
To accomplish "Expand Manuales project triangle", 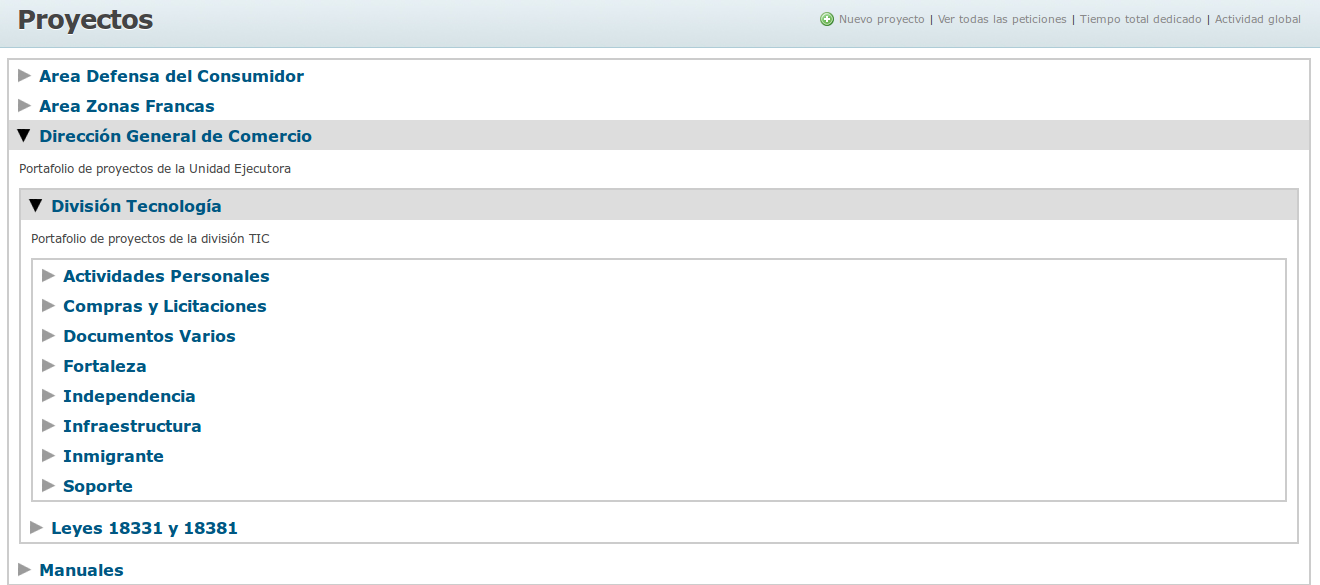I will click(25, 570).
